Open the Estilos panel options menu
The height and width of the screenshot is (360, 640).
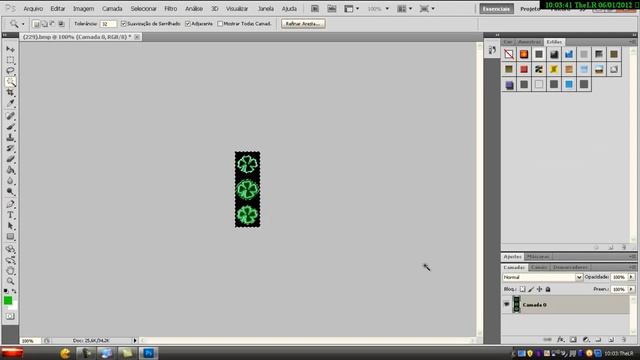632,42
